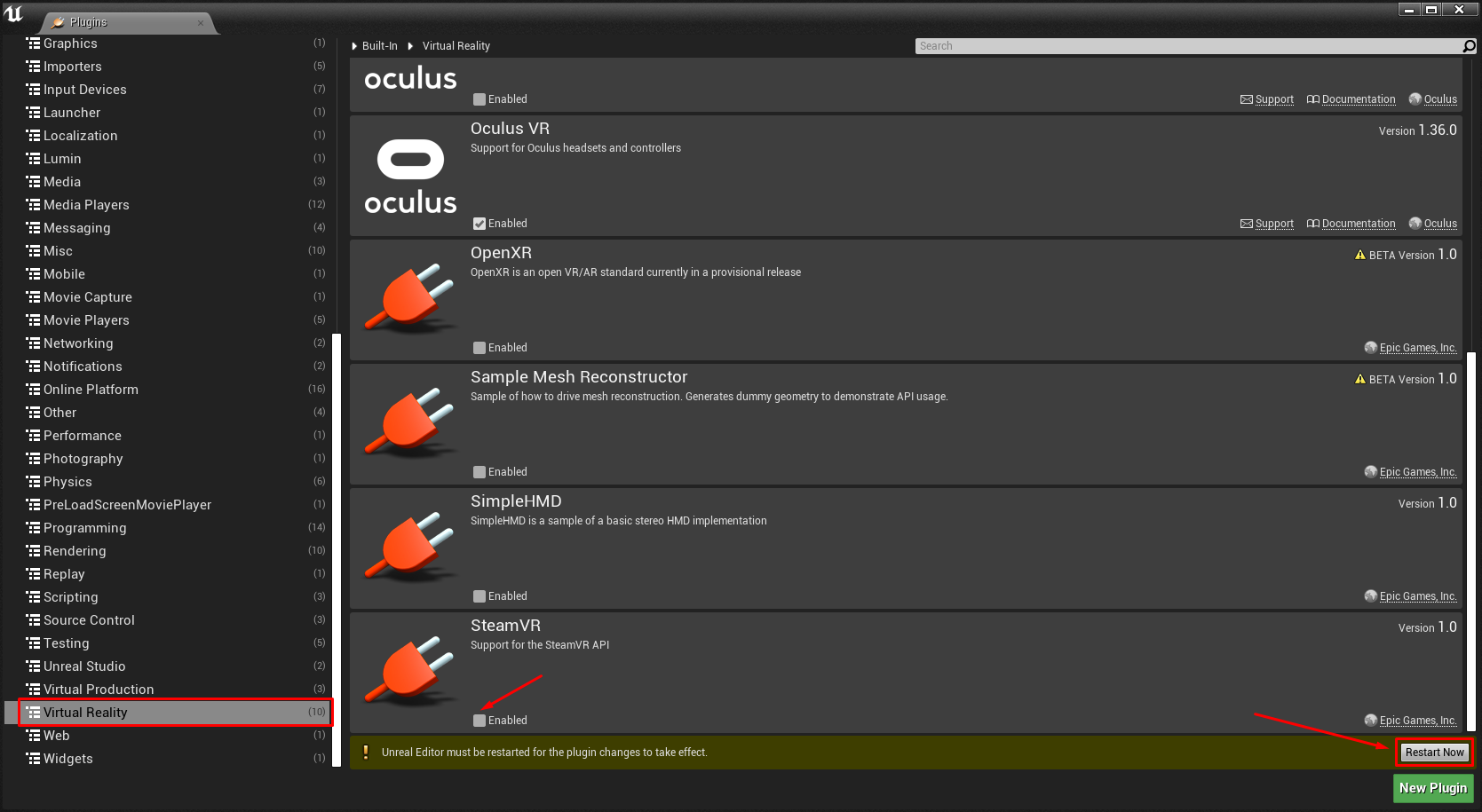The height and width of the screenshot is (812, 1482).
Task: Disable the Oculus VR plugin checkbox
Action: [479, 224]
